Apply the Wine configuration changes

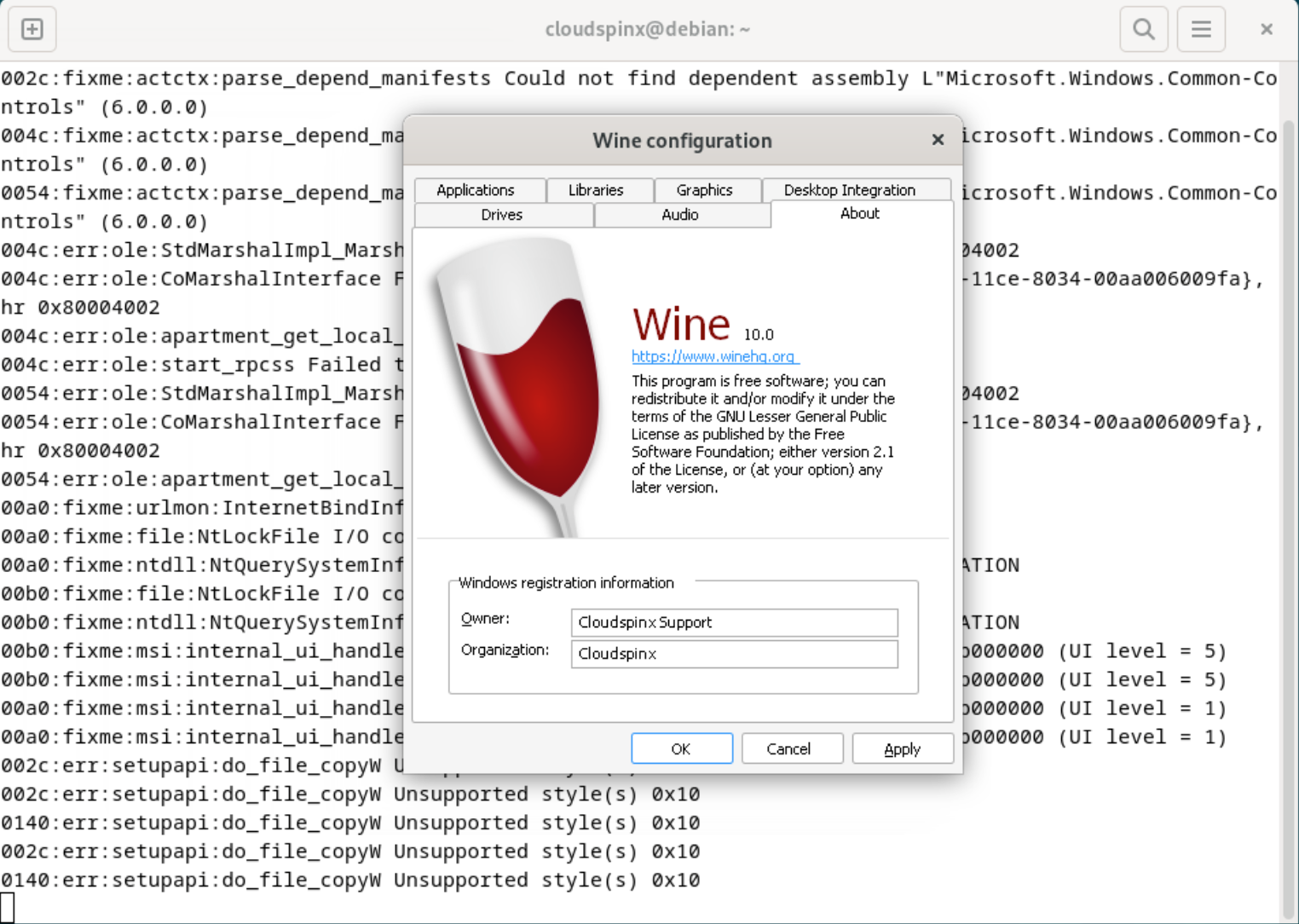pos(902,748)
